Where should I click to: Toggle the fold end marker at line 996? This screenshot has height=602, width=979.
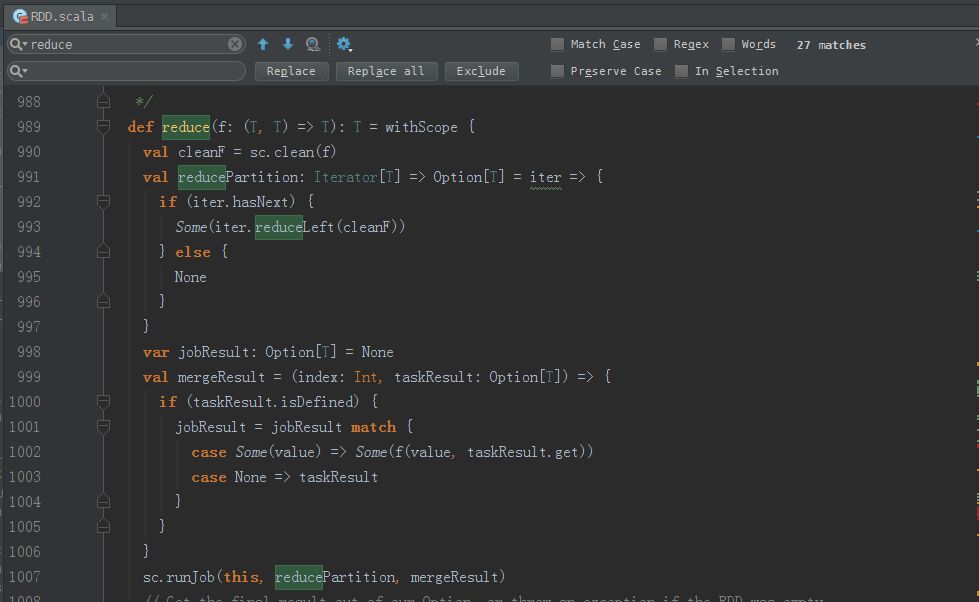104,302
